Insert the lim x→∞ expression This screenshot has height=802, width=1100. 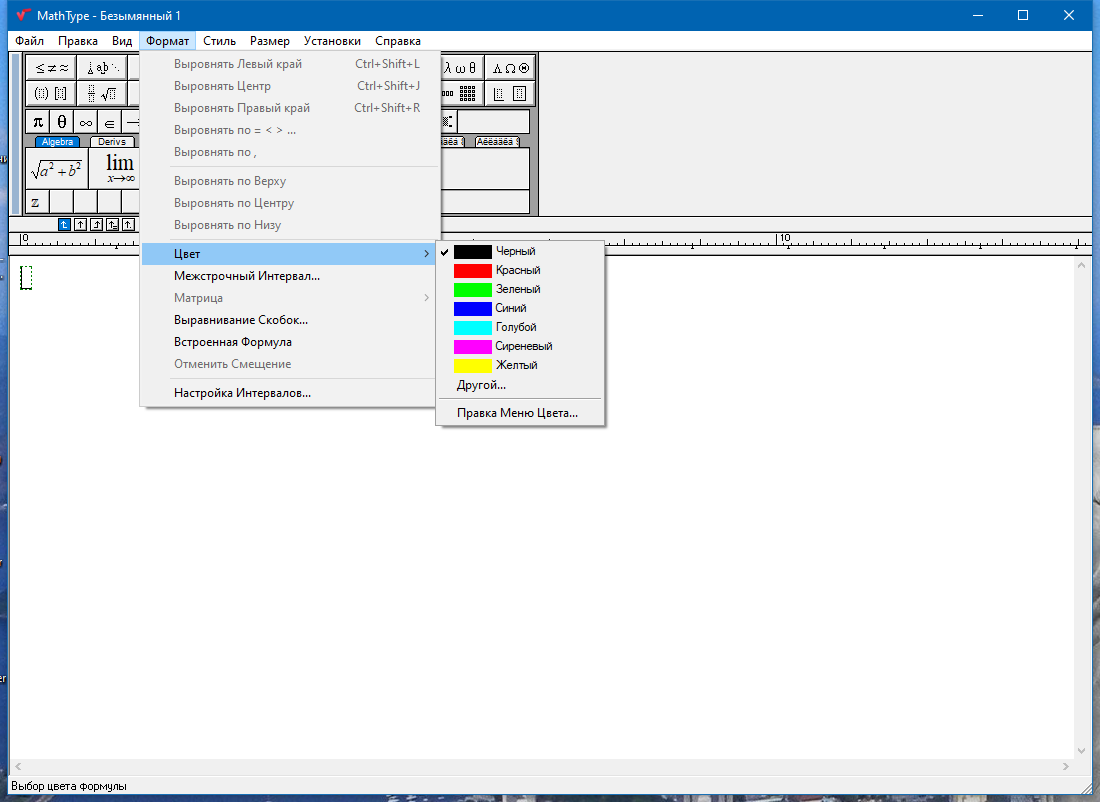[x=115, y=168]
